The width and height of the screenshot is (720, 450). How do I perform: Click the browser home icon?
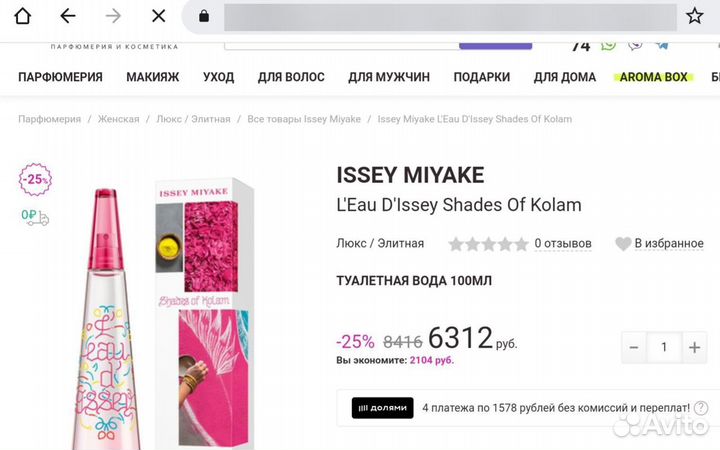[x=22, y=16]
